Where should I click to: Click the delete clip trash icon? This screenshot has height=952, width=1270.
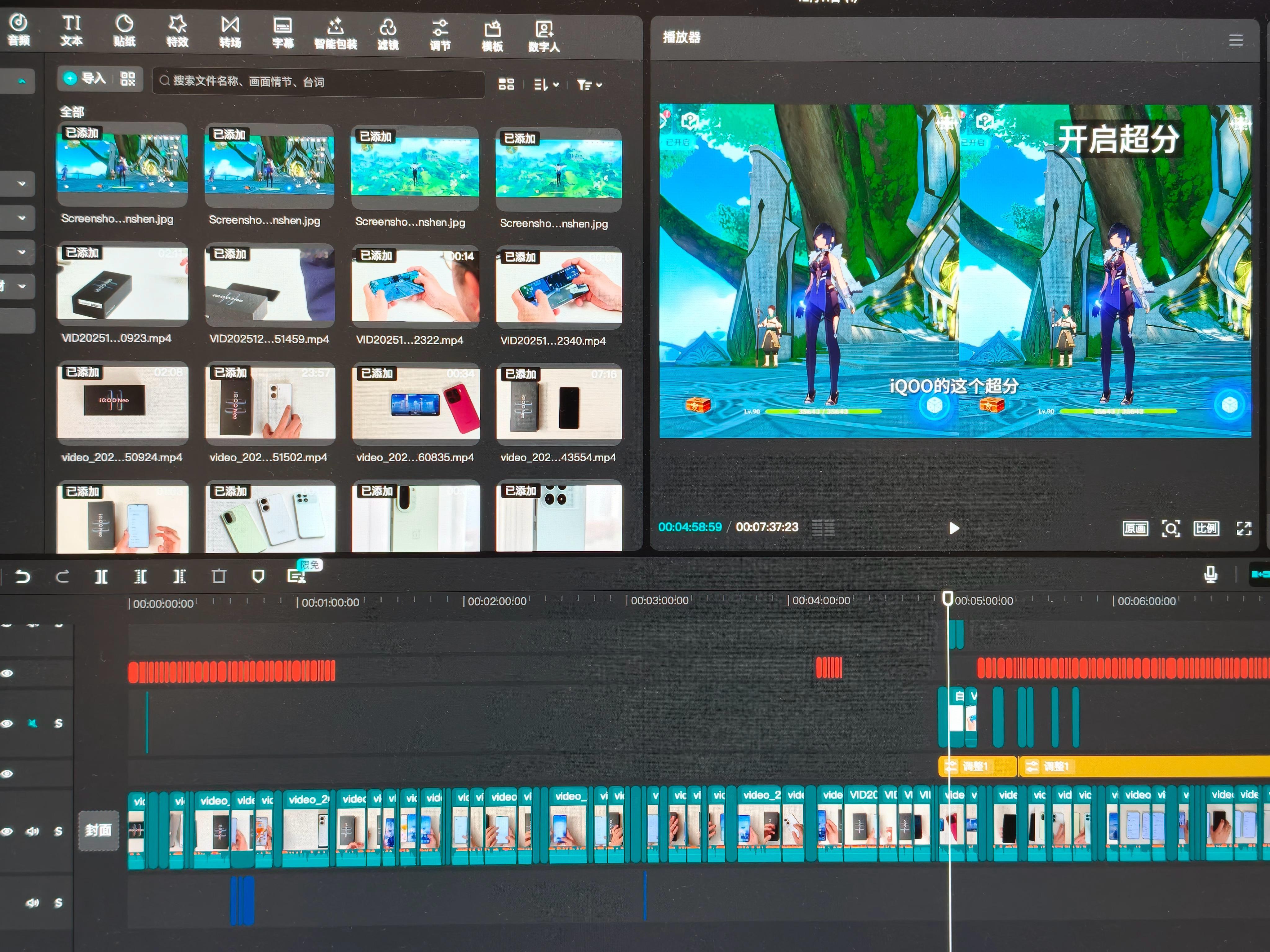(219, 576)
